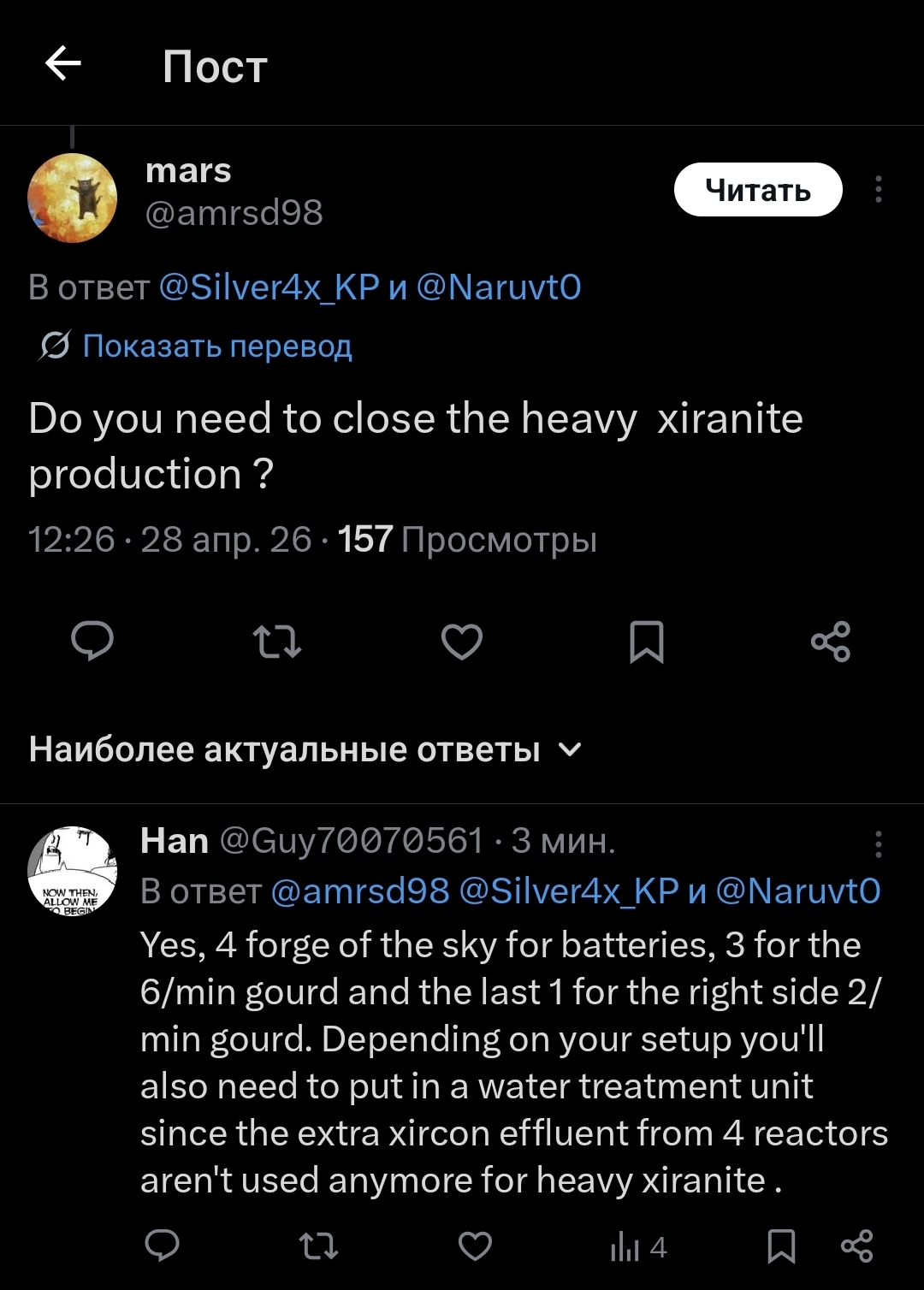Expand the Наиболее актуальные ответы sort dropdown

click(305, 749)
